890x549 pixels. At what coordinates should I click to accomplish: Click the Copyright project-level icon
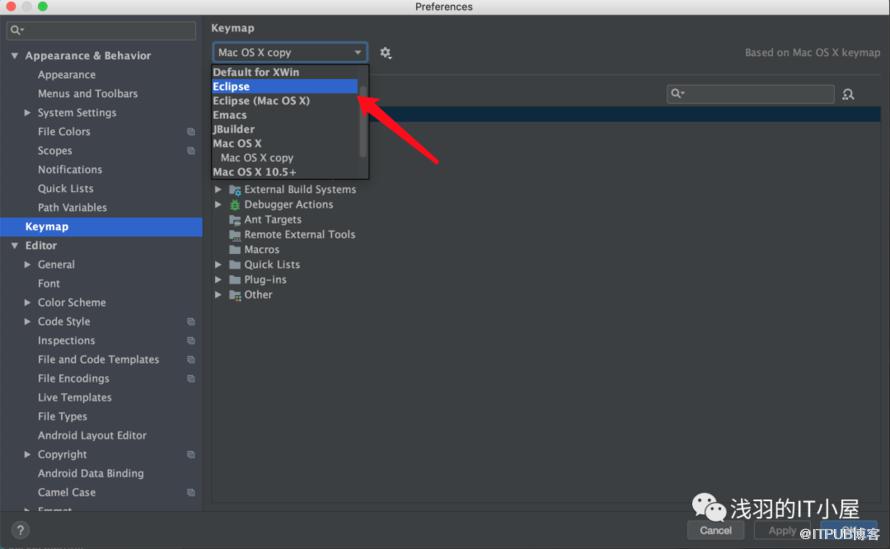[x=191, y=455]
